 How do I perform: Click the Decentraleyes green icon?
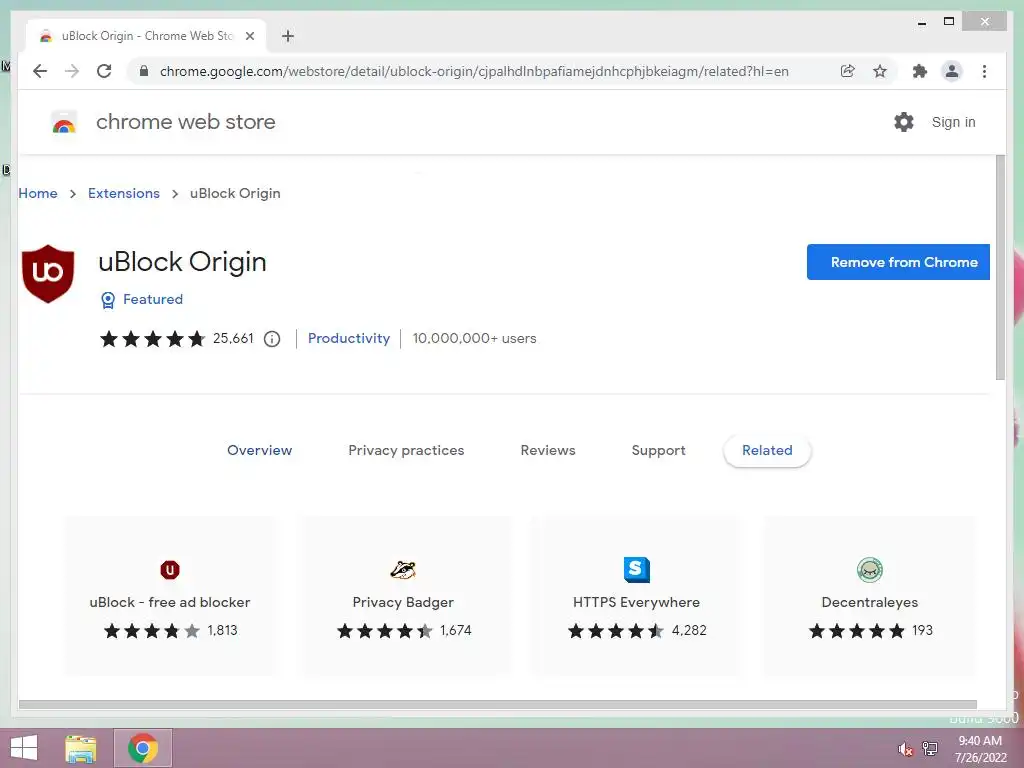coord(870,569)
